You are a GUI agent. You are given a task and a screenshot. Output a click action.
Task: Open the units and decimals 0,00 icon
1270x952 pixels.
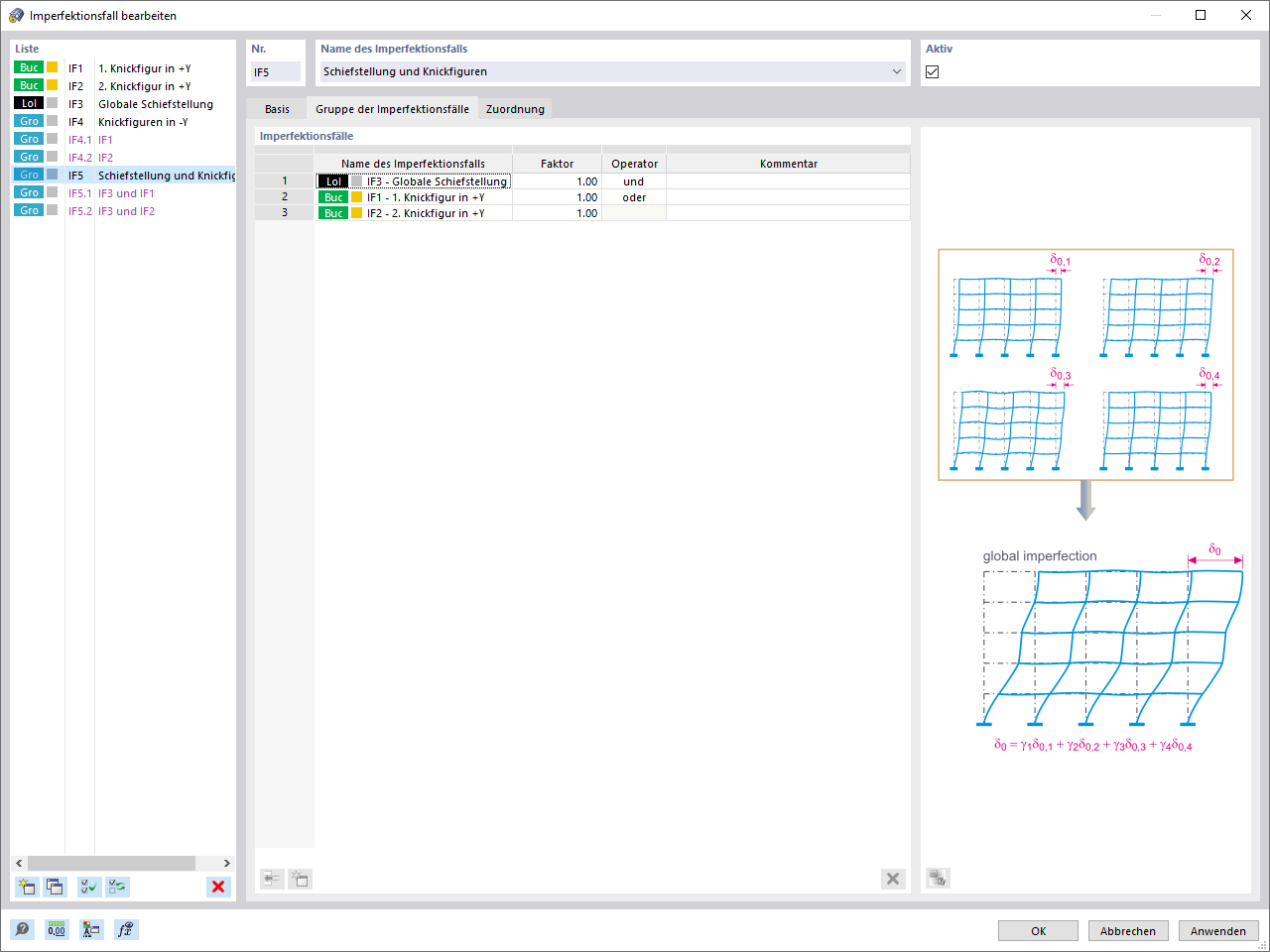(x=58, y=930)
